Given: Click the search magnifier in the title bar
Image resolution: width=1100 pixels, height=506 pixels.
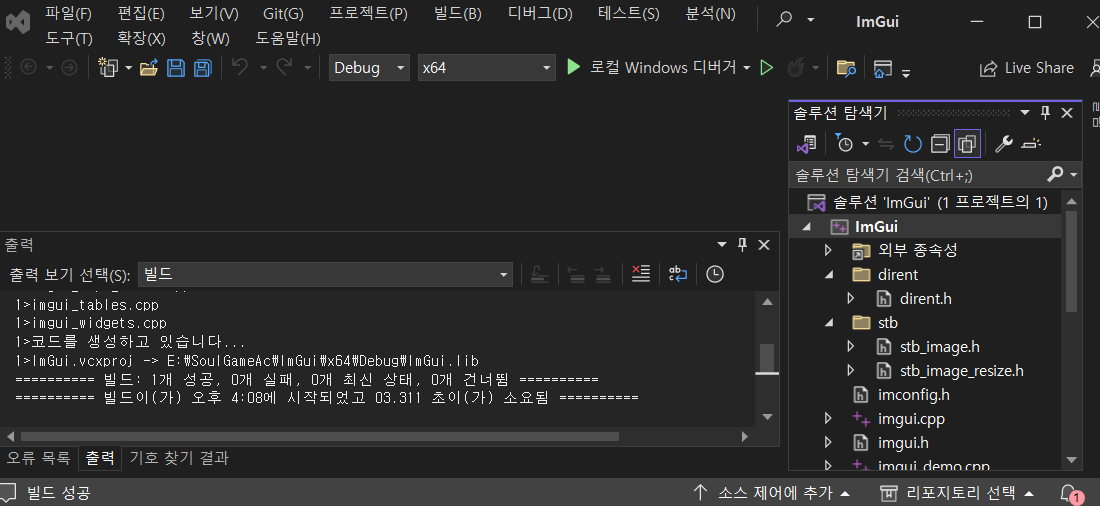Looking at the screenshot, I should (x=784, y=20).
